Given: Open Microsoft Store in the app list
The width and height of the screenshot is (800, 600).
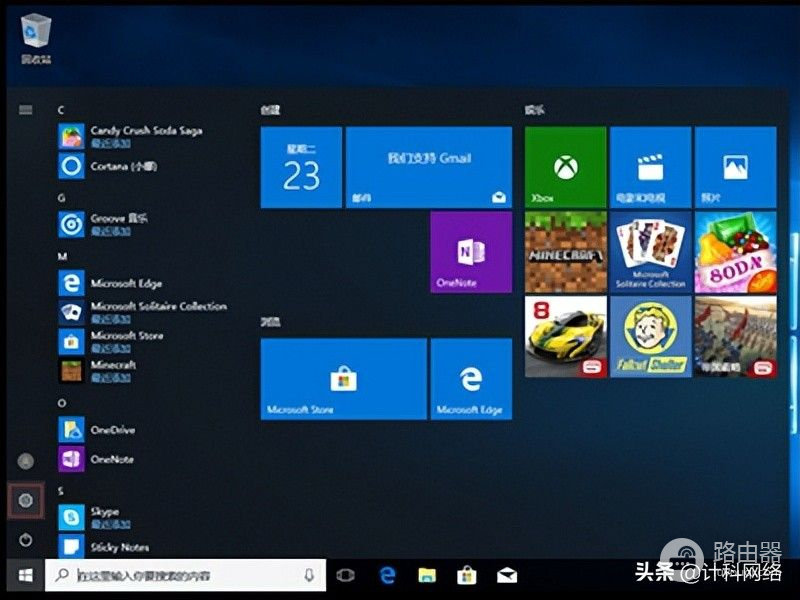Looking at the screenshot, I should (x=111, y=342).
